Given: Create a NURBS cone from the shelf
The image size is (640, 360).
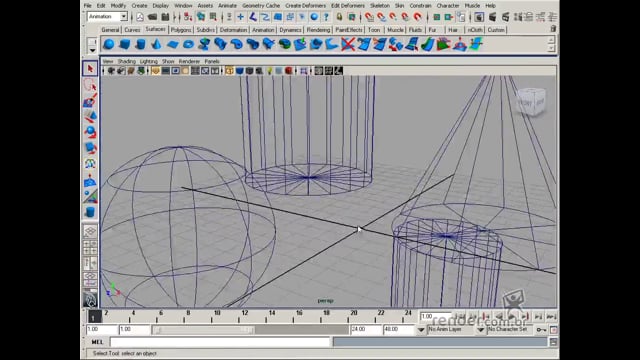Looking at the screenshot, I should click(x=156, y=44).
